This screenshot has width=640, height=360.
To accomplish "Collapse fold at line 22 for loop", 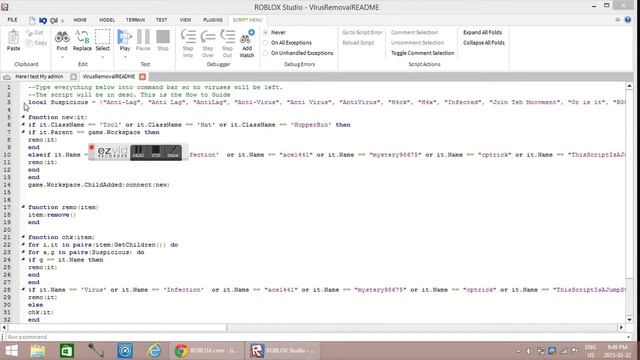I will click(x=23, y=244).
